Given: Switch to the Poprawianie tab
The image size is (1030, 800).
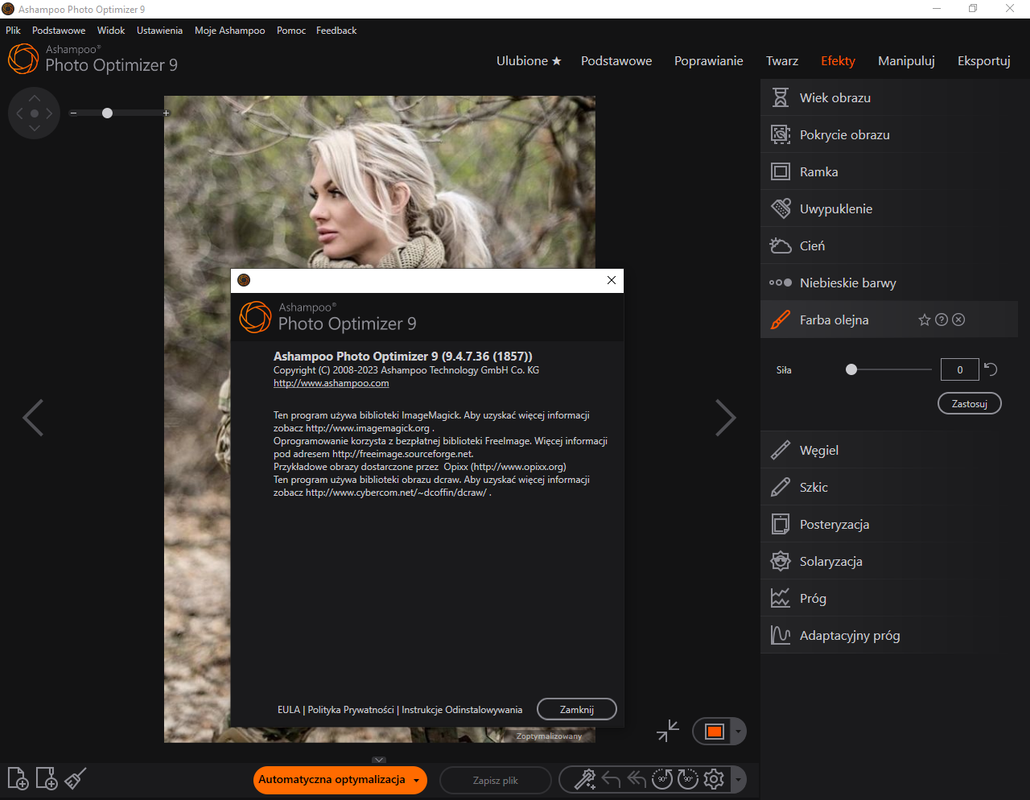Looking at the screenshot, I should click(x=708, y=60).
